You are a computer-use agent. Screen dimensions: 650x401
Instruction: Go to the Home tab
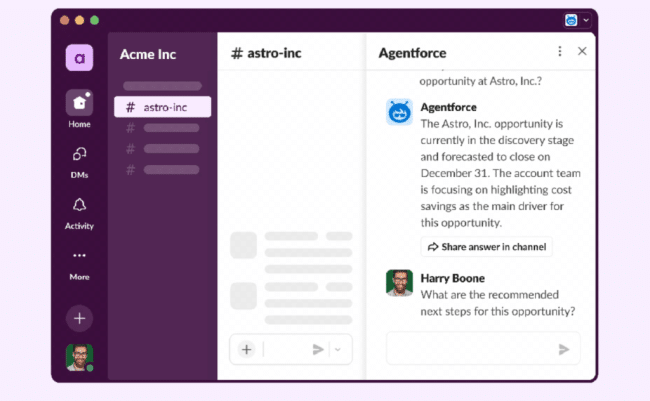[x=79, y=109]
